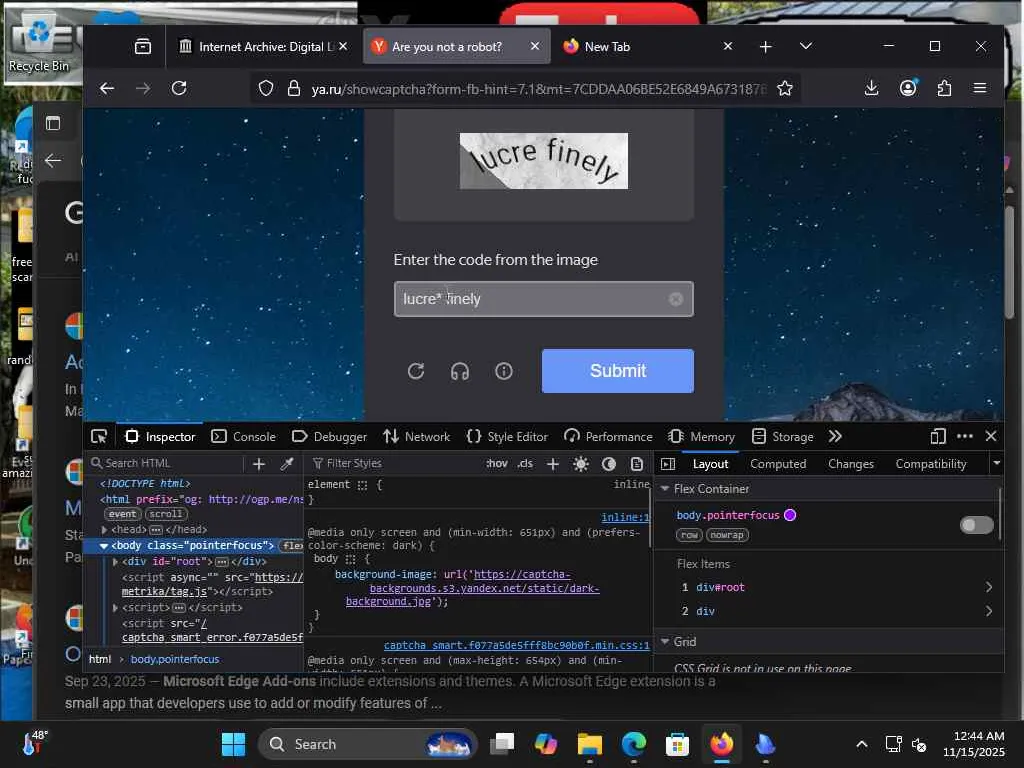Open captcha info icon
The width and height of the screenshot is (1024, 768).
coord(504,371)
